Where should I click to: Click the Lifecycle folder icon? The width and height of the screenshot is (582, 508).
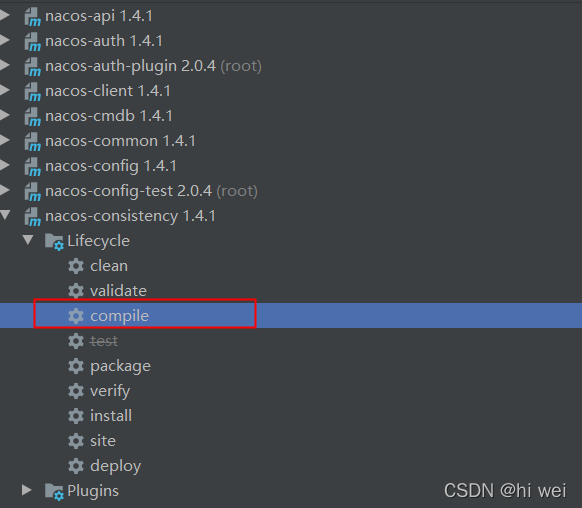(54, 242)
